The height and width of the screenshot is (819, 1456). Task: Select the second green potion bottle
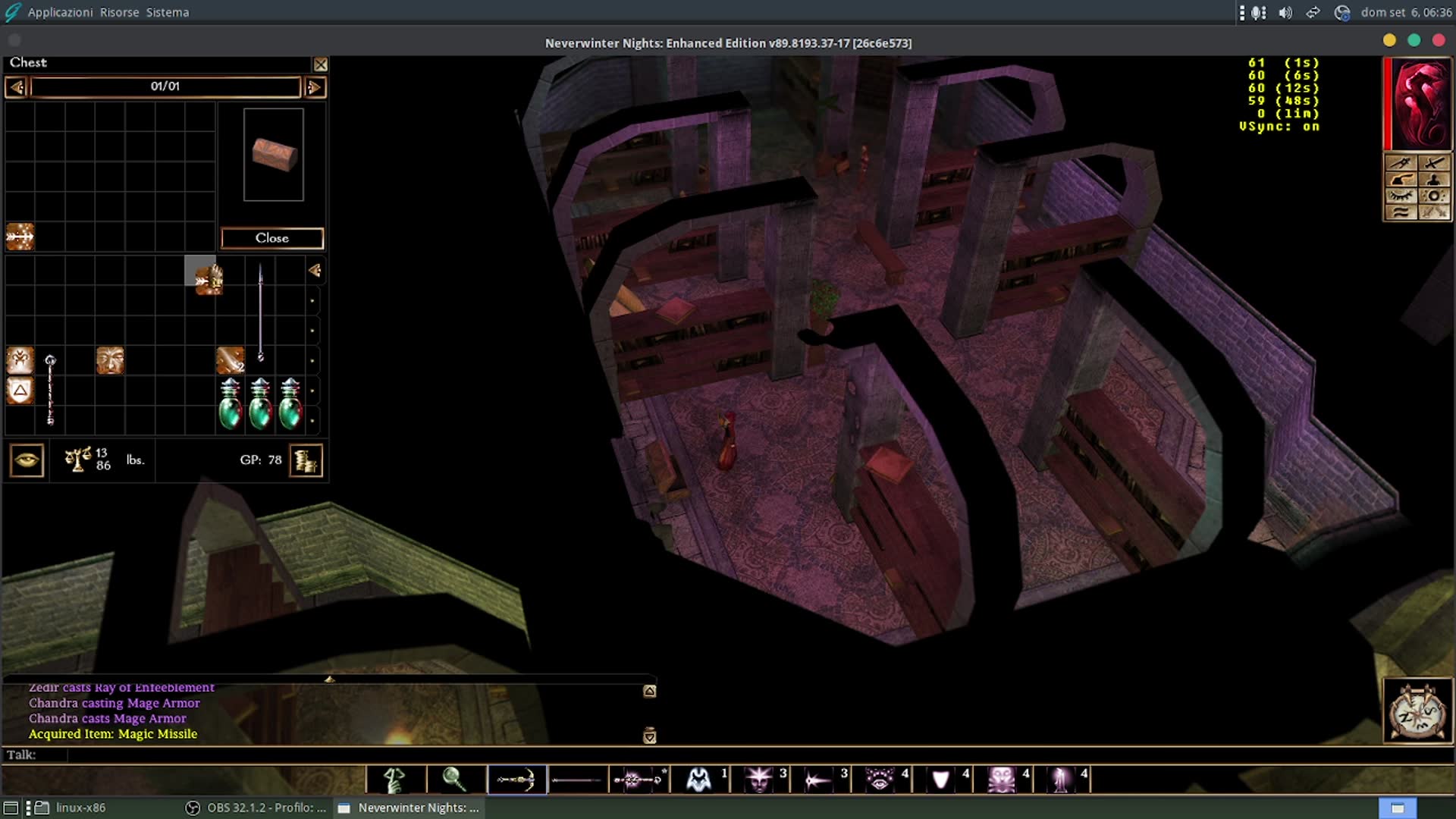click(x=260, y=404)
